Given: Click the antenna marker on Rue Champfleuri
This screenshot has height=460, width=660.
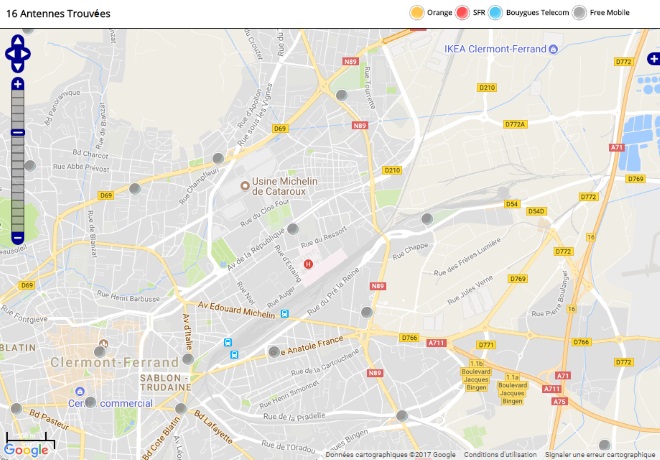Looking at the screenshot, I should tap(218, 159).
